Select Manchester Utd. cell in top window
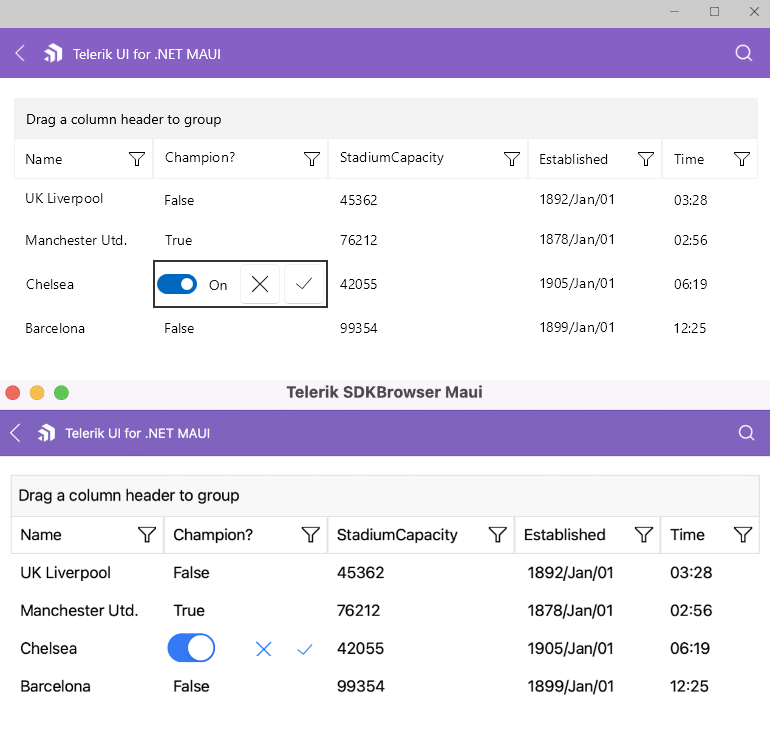 click(76, 240)
